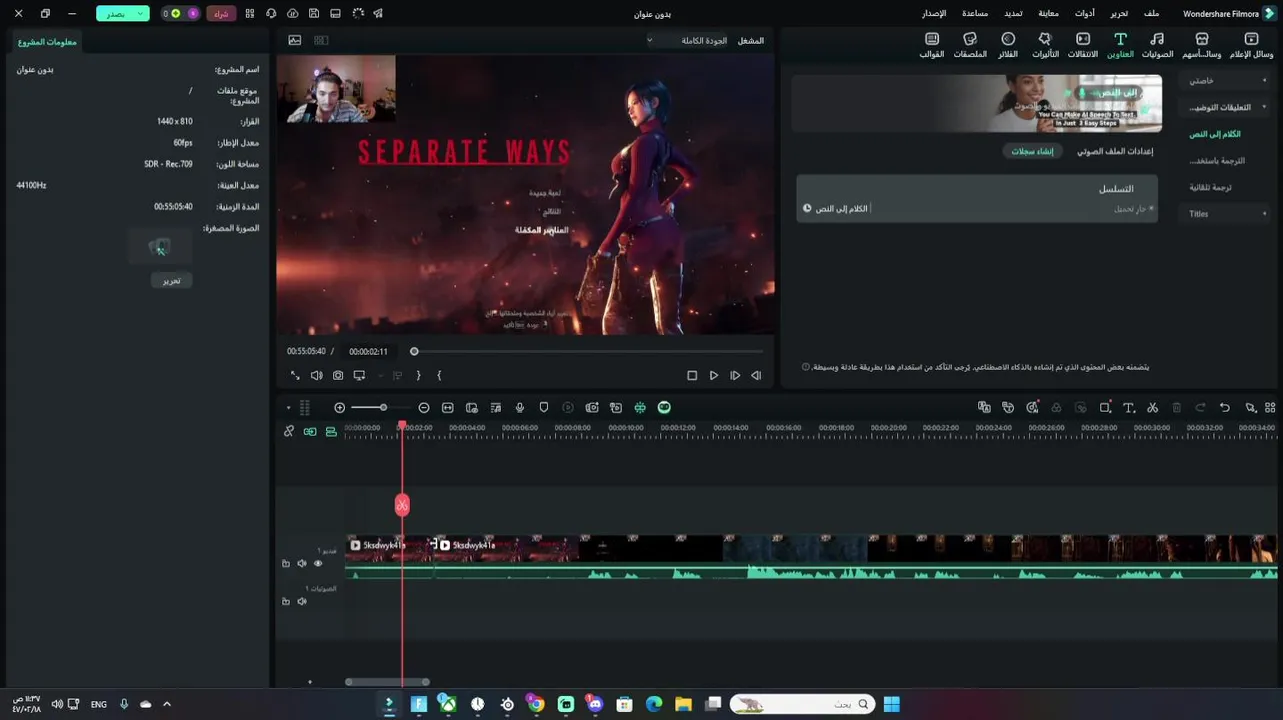Toggle the timeline link/unlink chain icon
The image size is (1283, 720).
tap(289, 432)
